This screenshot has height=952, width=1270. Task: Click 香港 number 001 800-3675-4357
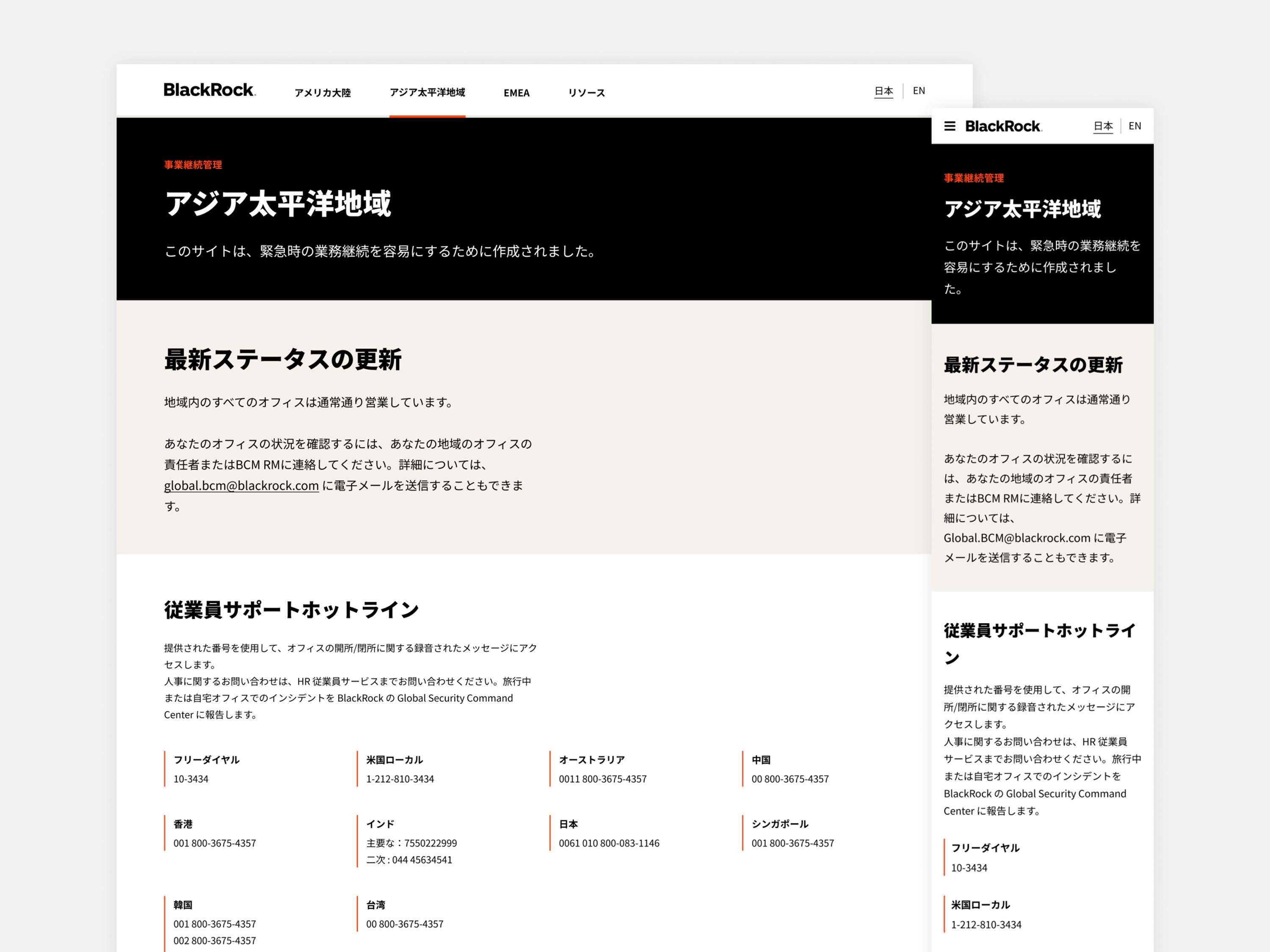click(215, 843)
